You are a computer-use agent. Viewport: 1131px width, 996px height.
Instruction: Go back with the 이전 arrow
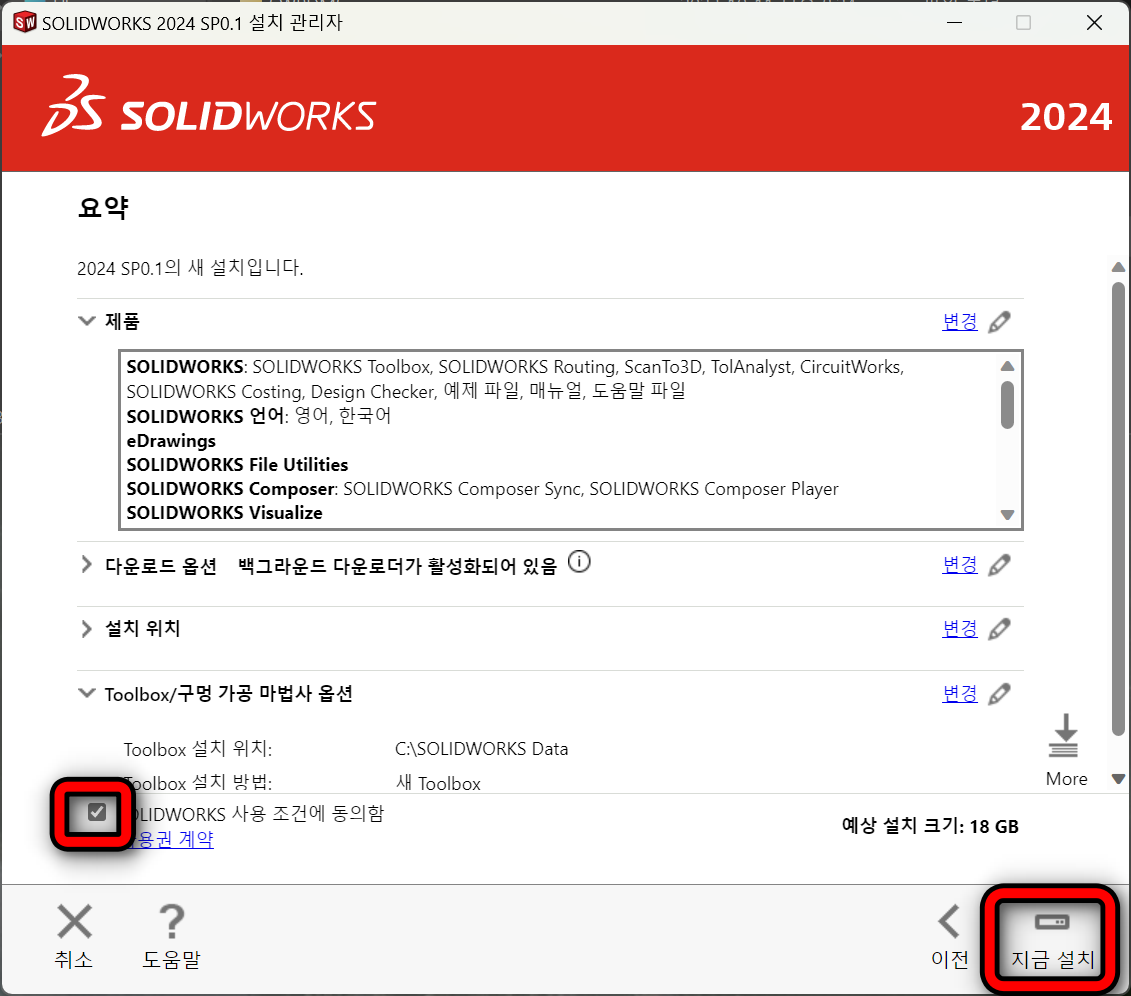(x=949, y=922)
